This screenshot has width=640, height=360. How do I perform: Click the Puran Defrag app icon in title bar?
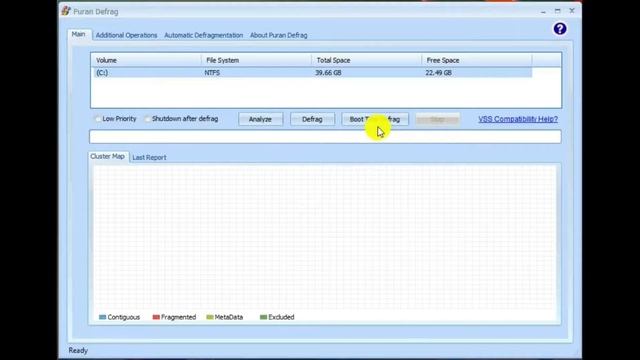coord(66,11)
